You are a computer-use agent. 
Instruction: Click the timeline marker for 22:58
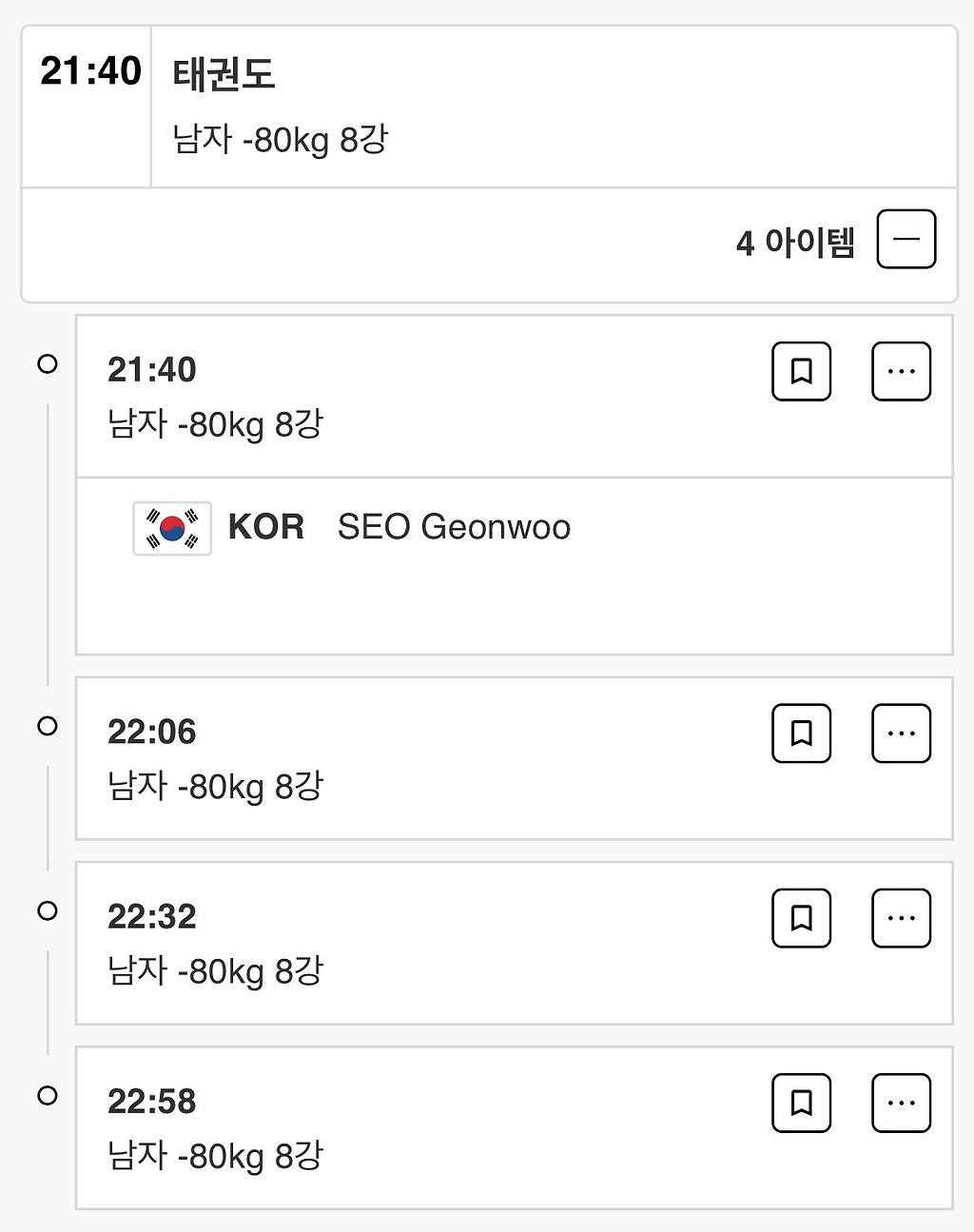tap(48, 1095)
